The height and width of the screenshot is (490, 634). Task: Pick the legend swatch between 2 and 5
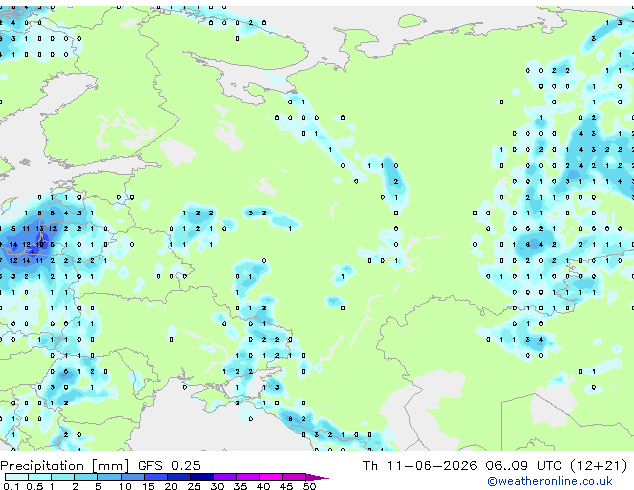(86, 477)
